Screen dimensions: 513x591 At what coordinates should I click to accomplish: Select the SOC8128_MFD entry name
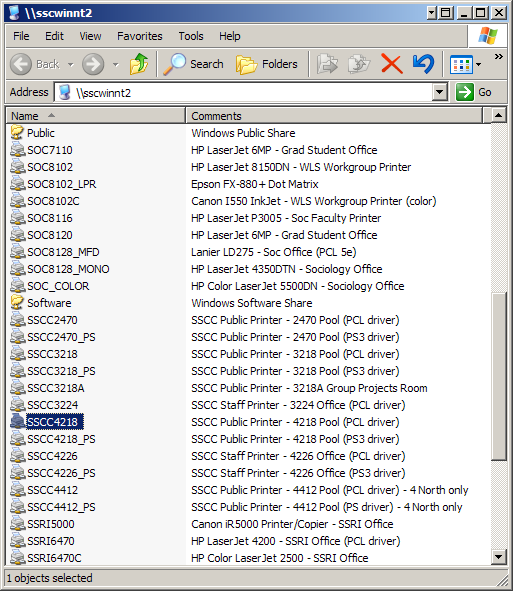point(63,252)
